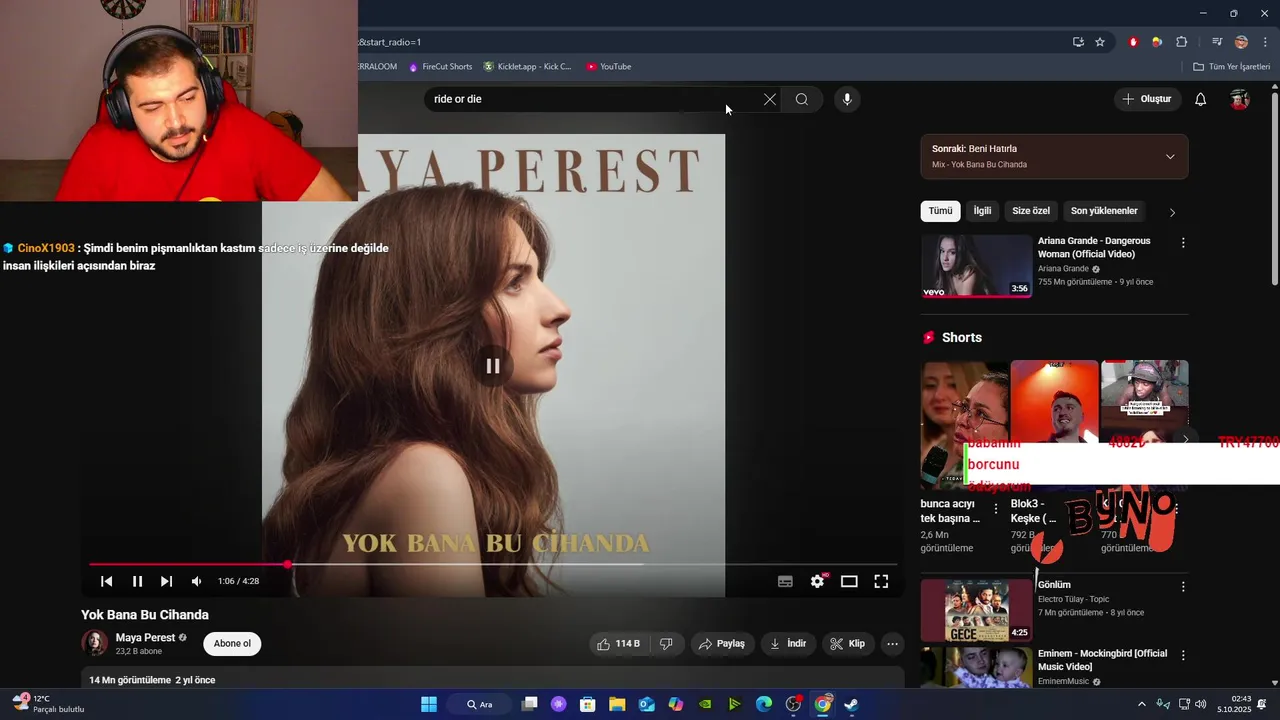Open Microsoft Edge from taskbar
This screenshot has height=720, width=1280.
(764, 704)
